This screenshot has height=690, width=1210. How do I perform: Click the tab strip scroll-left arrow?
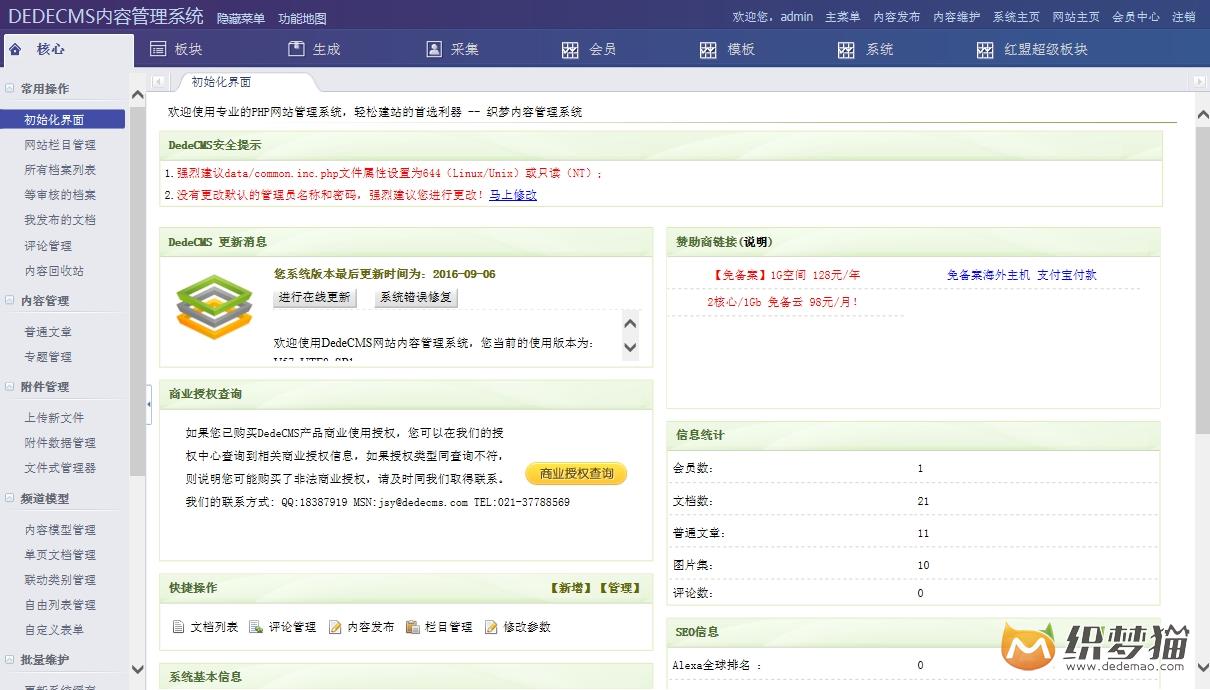click(x=159, y=82)
